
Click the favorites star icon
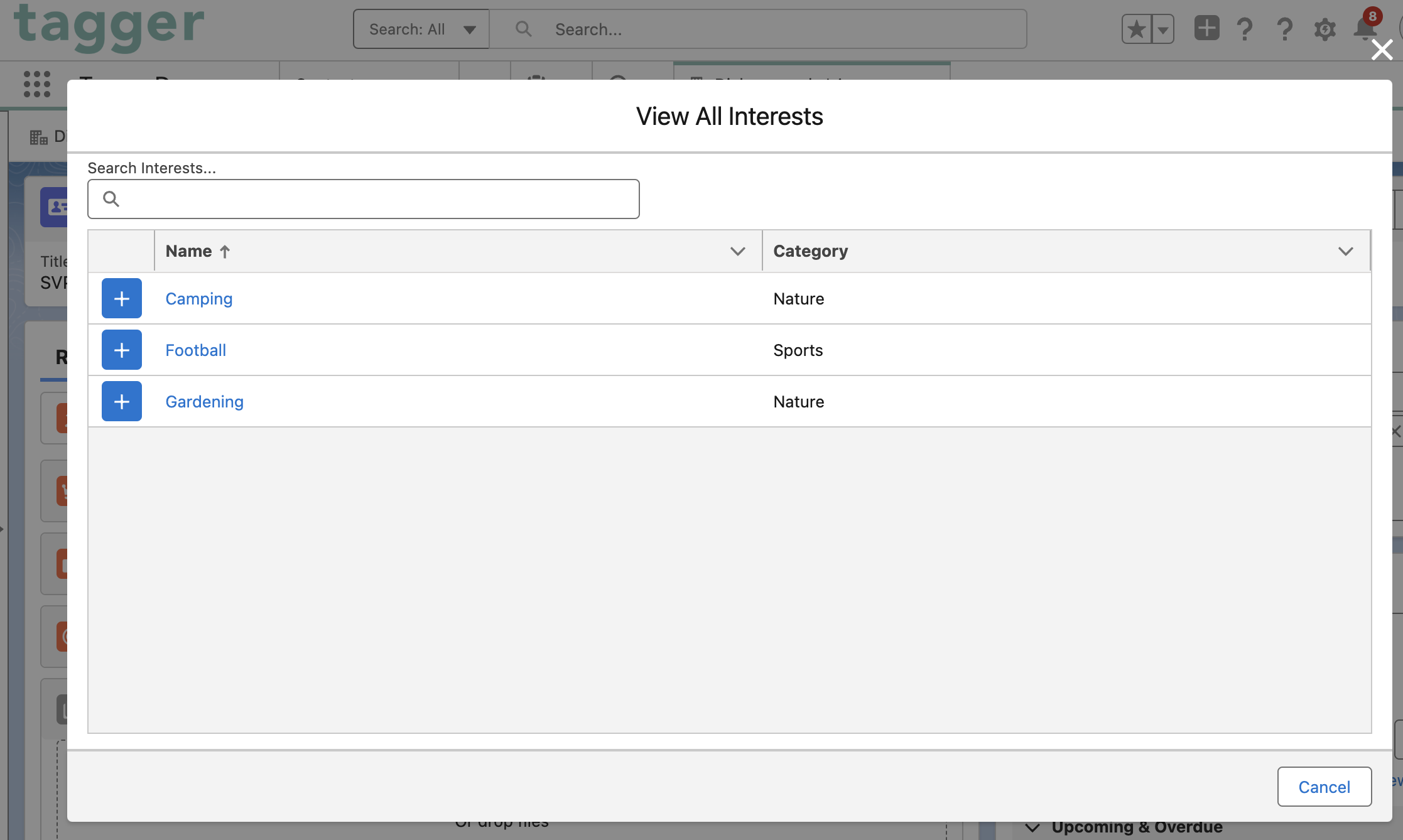pos(1137,29)
